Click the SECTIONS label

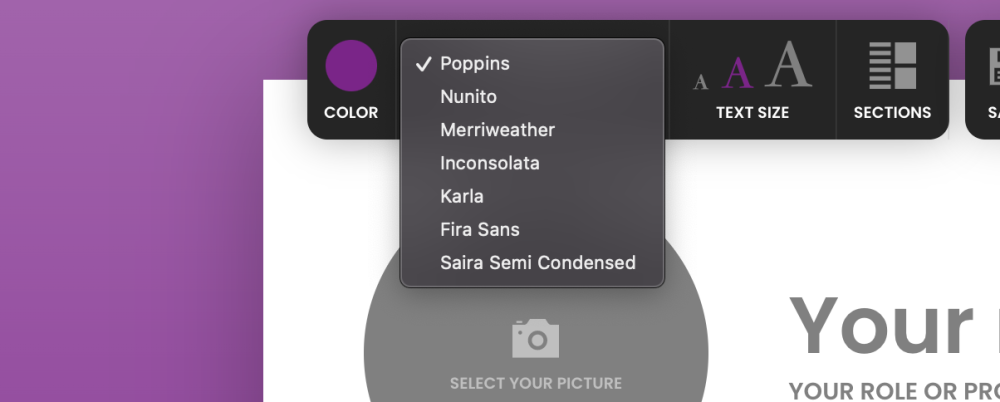pyautogui.click(x=892, y=112)
